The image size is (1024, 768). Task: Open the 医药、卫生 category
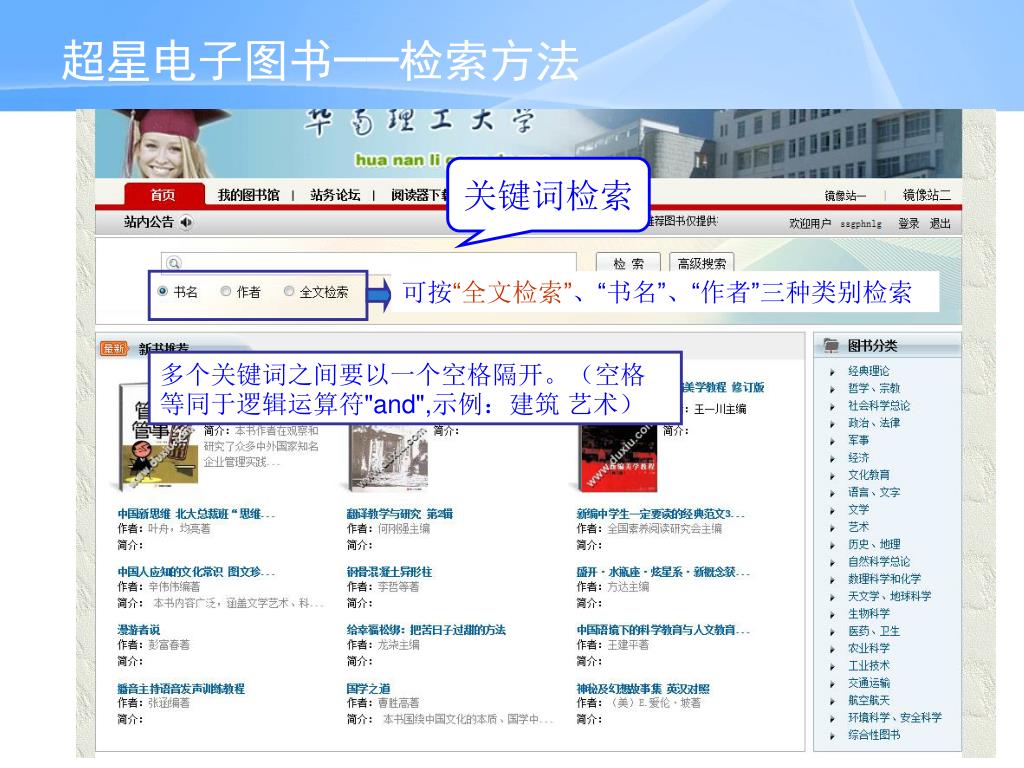874,631
